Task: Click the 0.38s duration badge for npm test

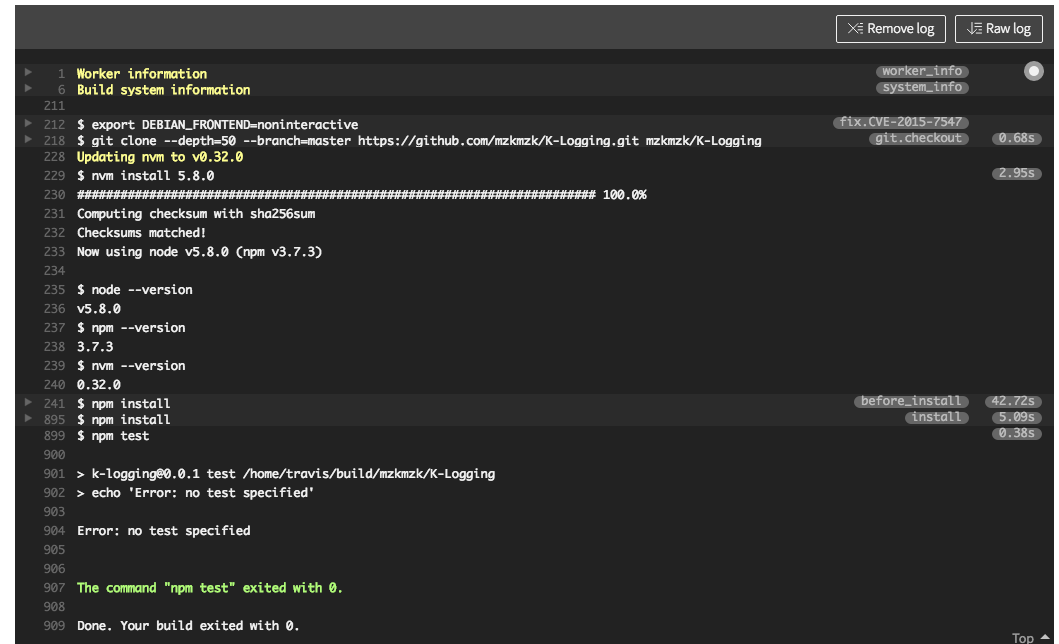Action: 1017,434
